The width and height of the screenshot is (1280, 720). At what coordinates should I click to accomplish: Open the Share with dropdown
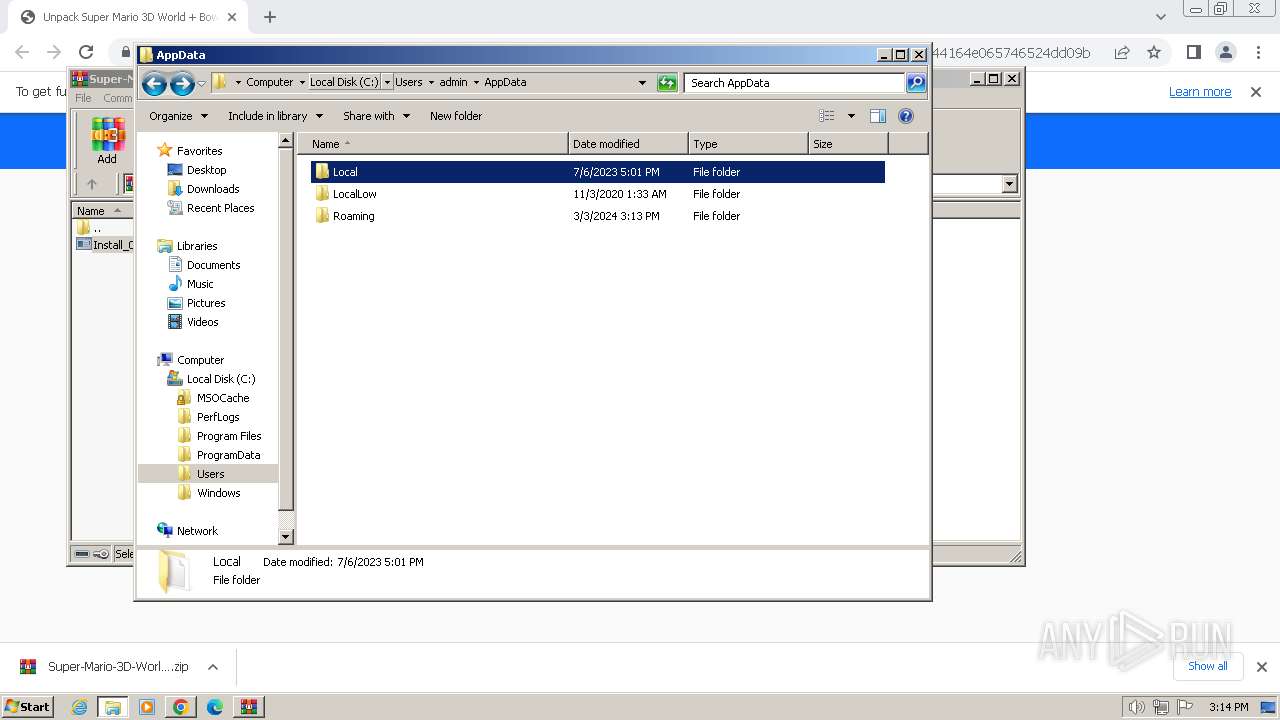376,116
